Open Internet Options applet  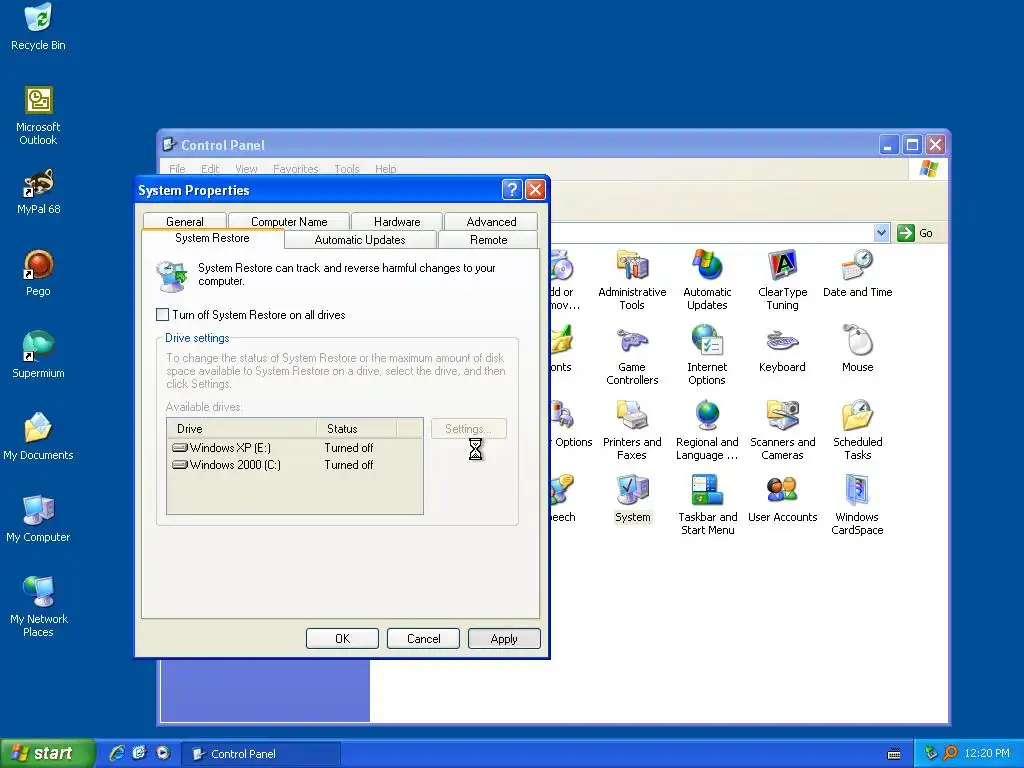pos(707,355)
